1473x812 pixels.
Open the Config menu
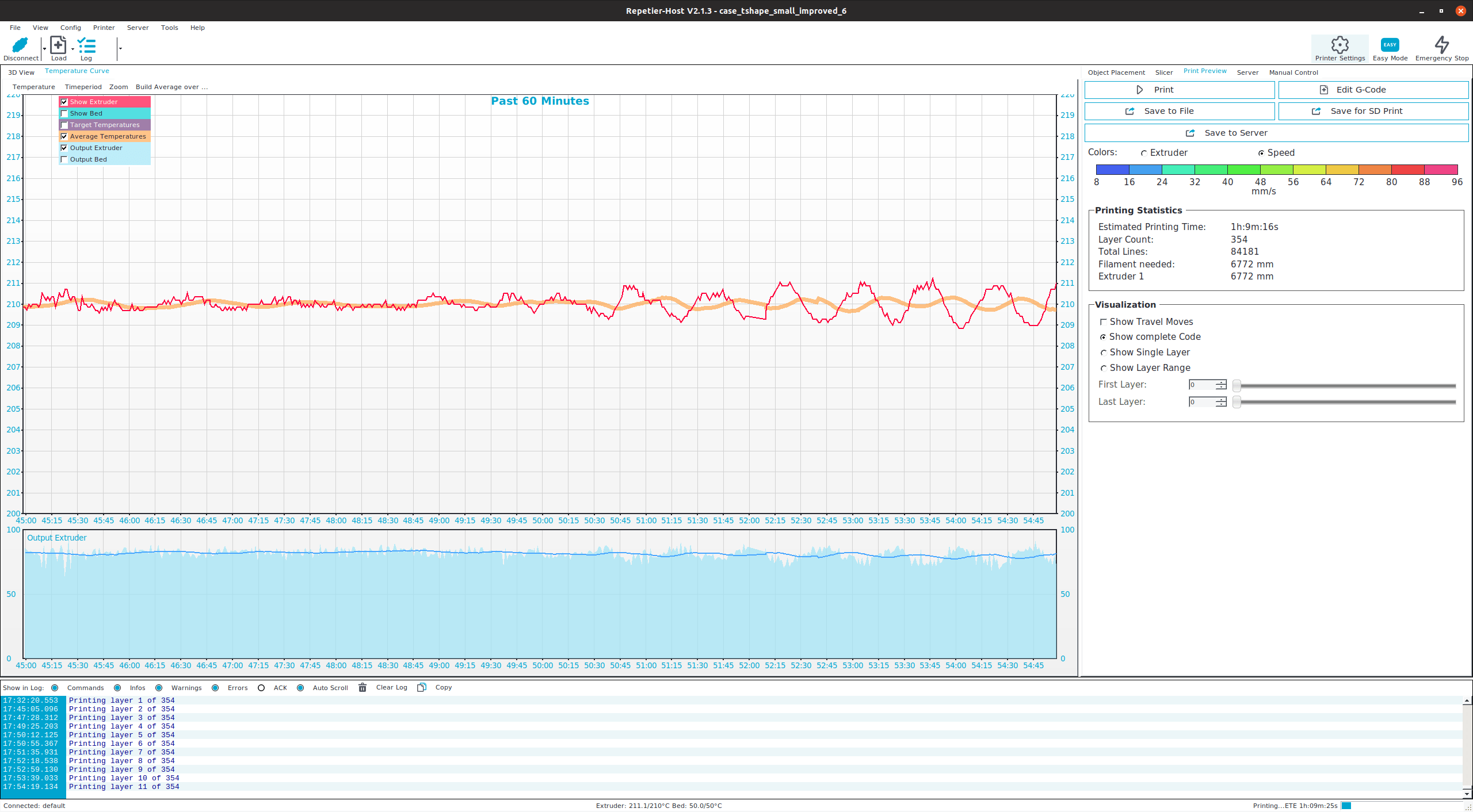click(x=70, y=28)
